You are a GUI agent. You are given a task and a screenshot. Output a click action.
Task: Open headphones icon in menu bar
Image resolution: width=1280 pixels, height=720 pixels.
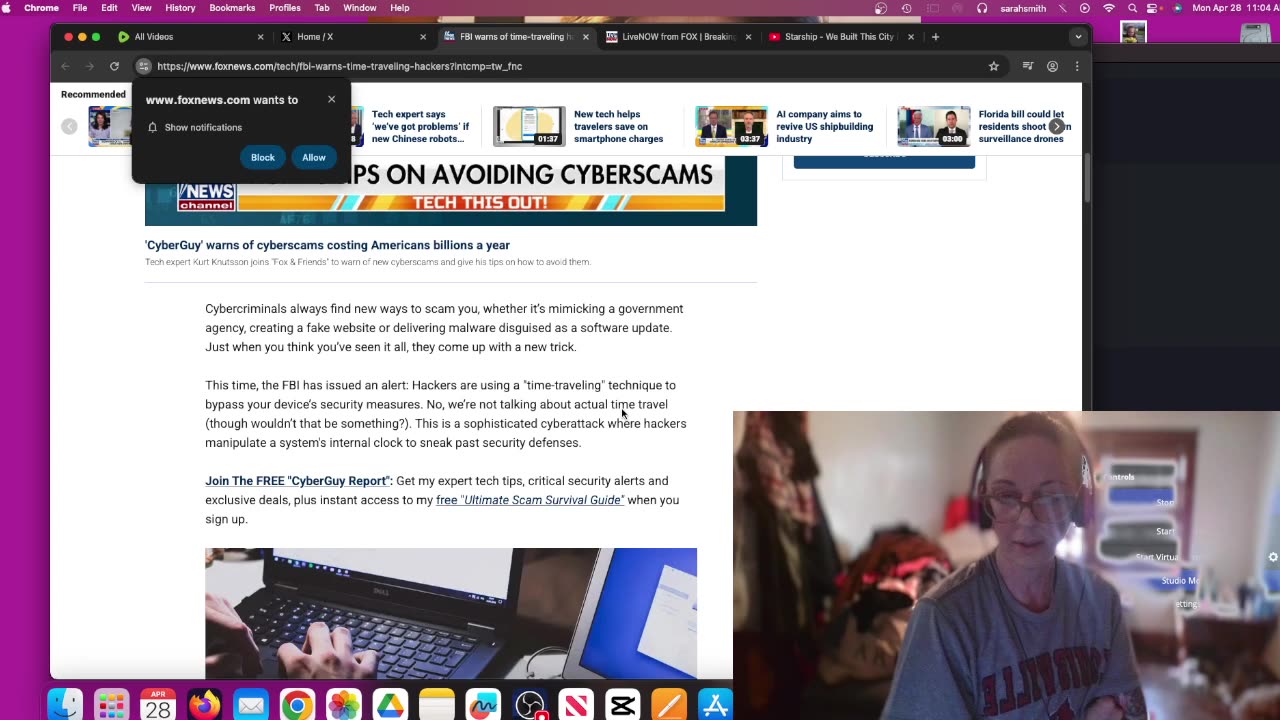(982, 8)
